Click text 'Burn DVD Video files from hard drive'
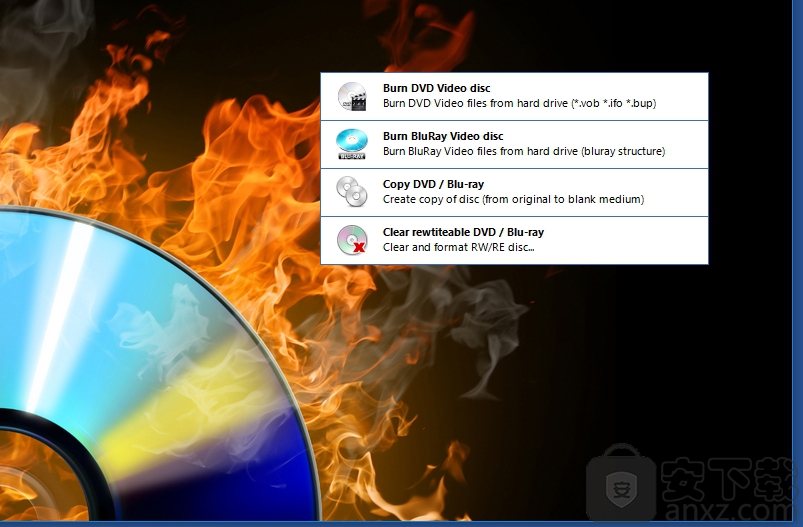 coord(475,103)
